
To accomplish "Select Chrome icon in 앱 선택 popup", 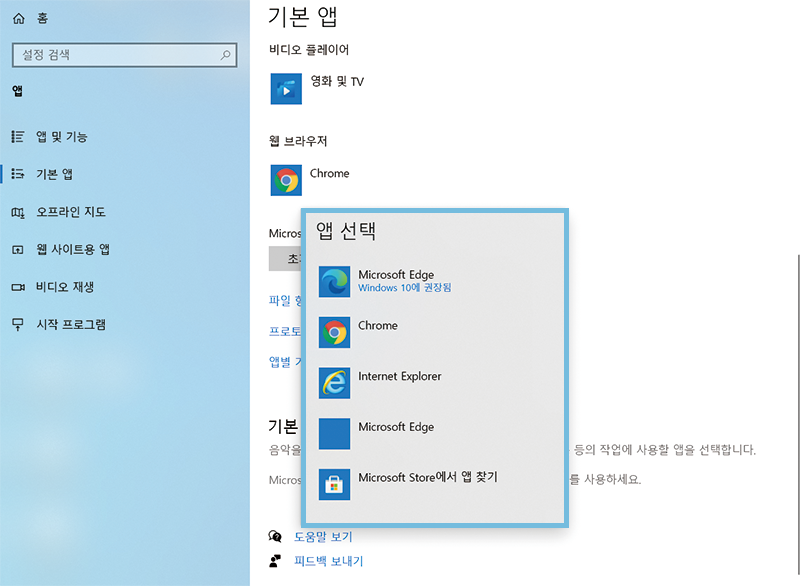I will (334, 332).
